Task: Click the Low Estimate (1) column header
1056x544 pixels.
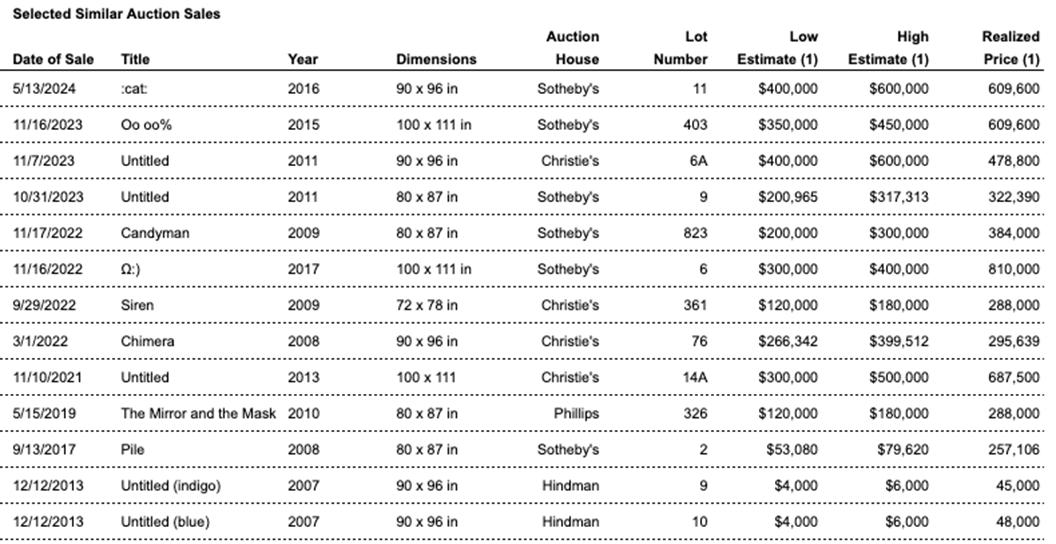Action: click(777, 48)
